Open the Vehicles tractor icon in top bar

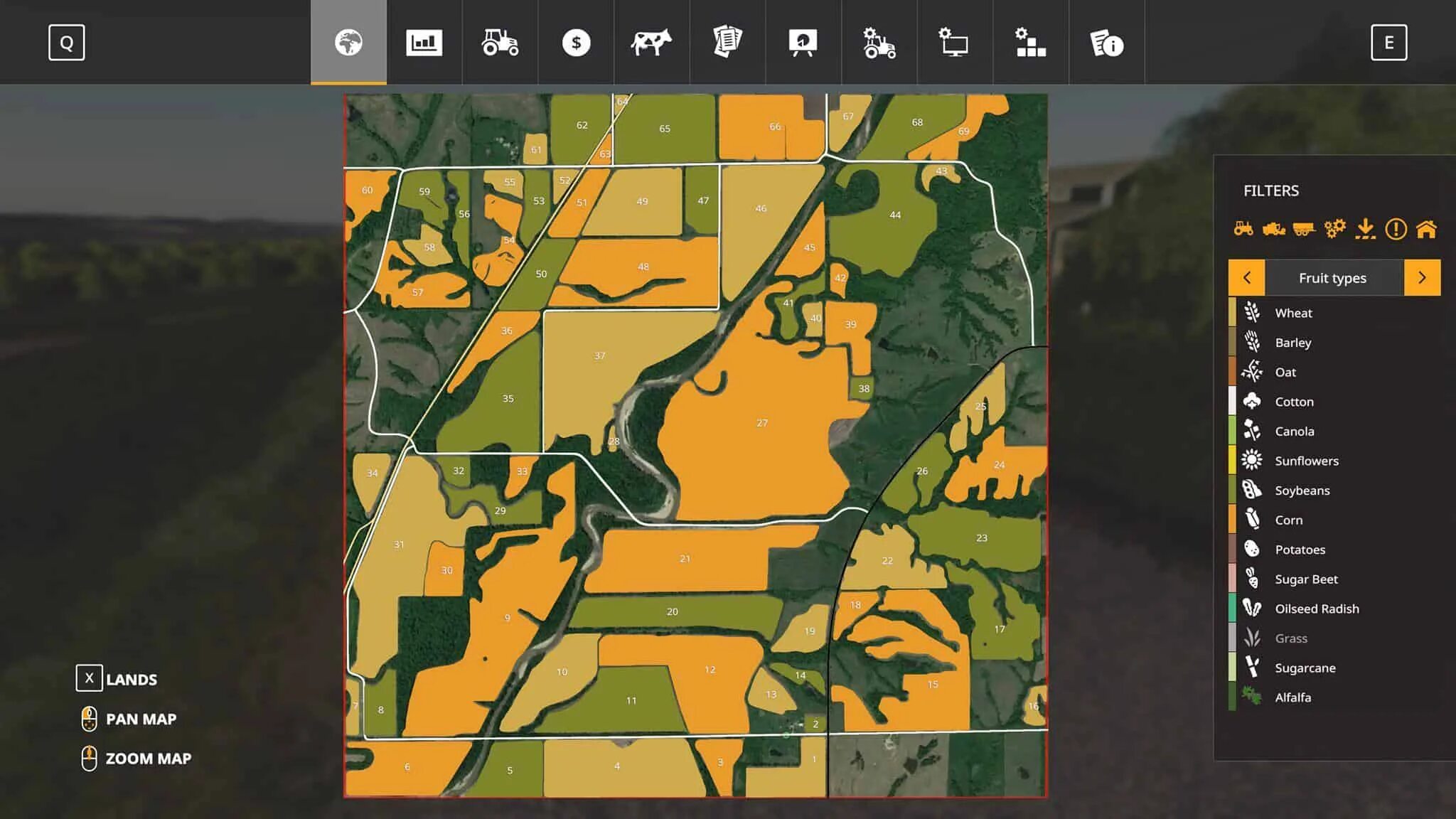[500, 43]
